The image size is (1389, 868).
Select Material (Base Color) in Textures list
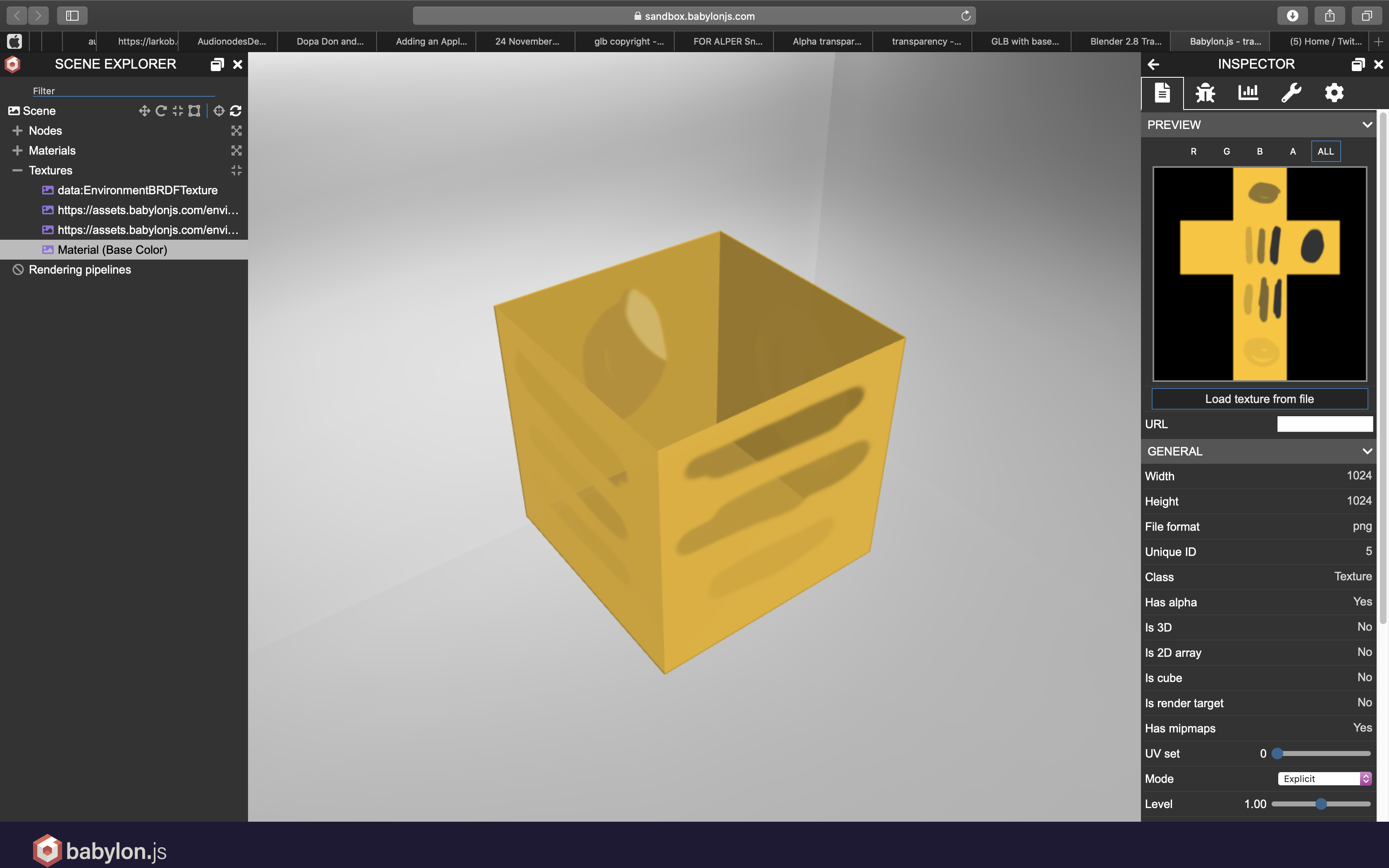coord(112,249)
